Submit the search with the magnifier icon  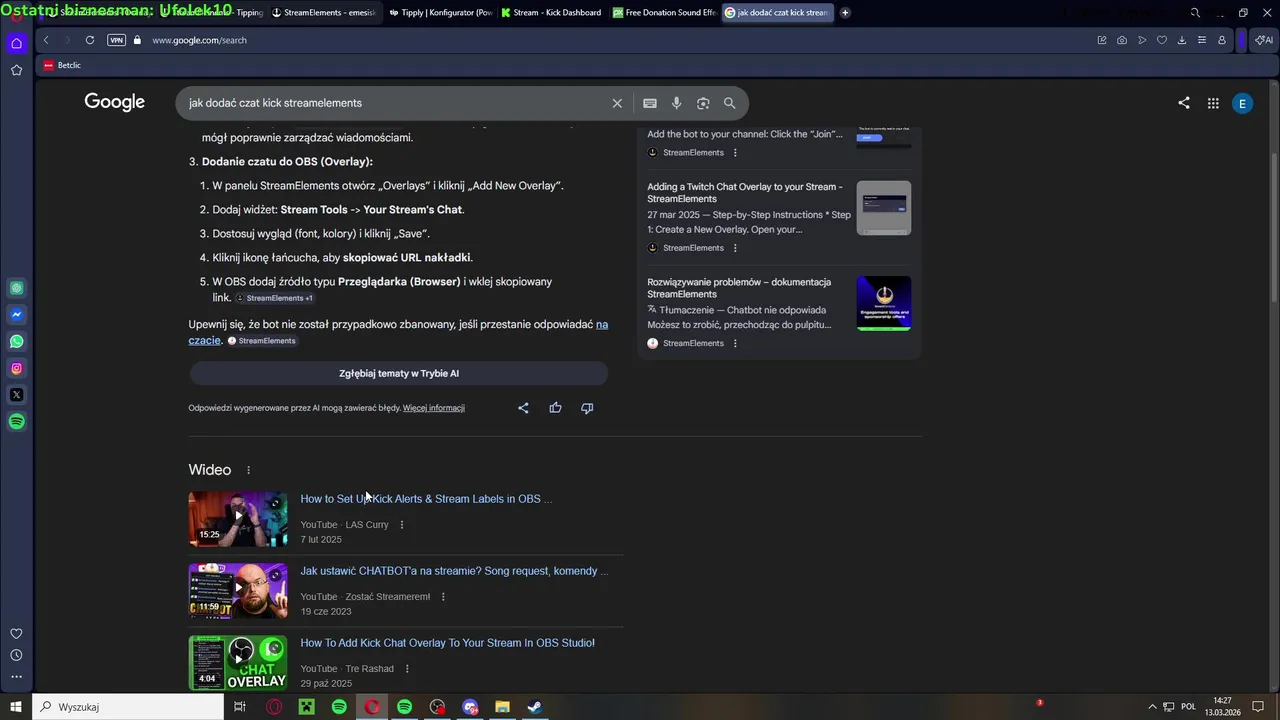[x=730, y=103]
